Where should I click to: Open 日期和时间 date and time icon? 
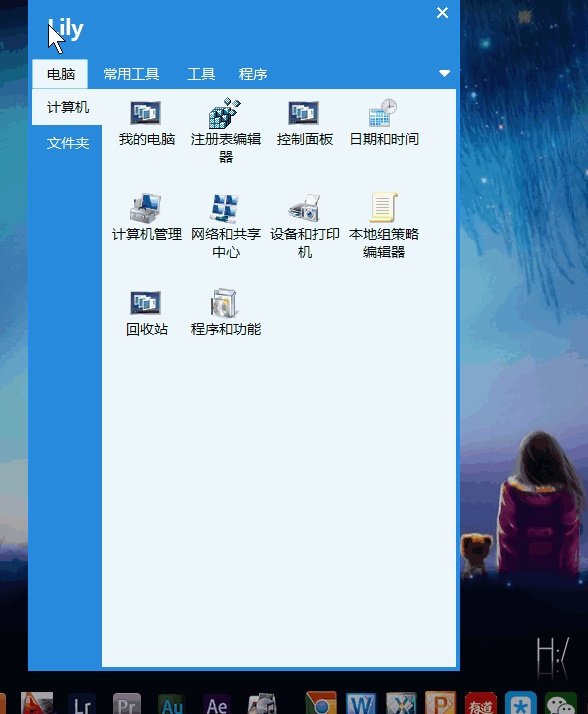point(383,112)
